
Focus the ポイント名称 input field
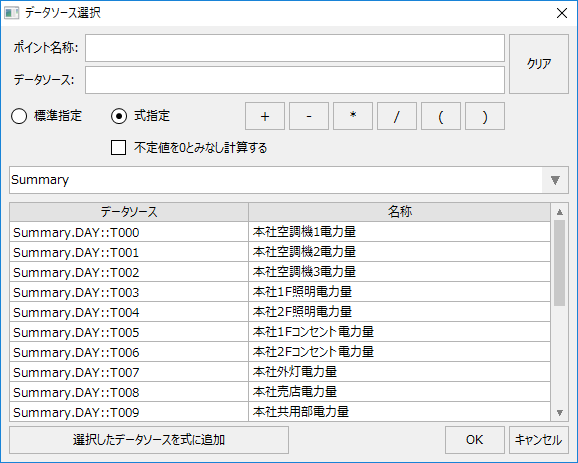pos(295,48)
